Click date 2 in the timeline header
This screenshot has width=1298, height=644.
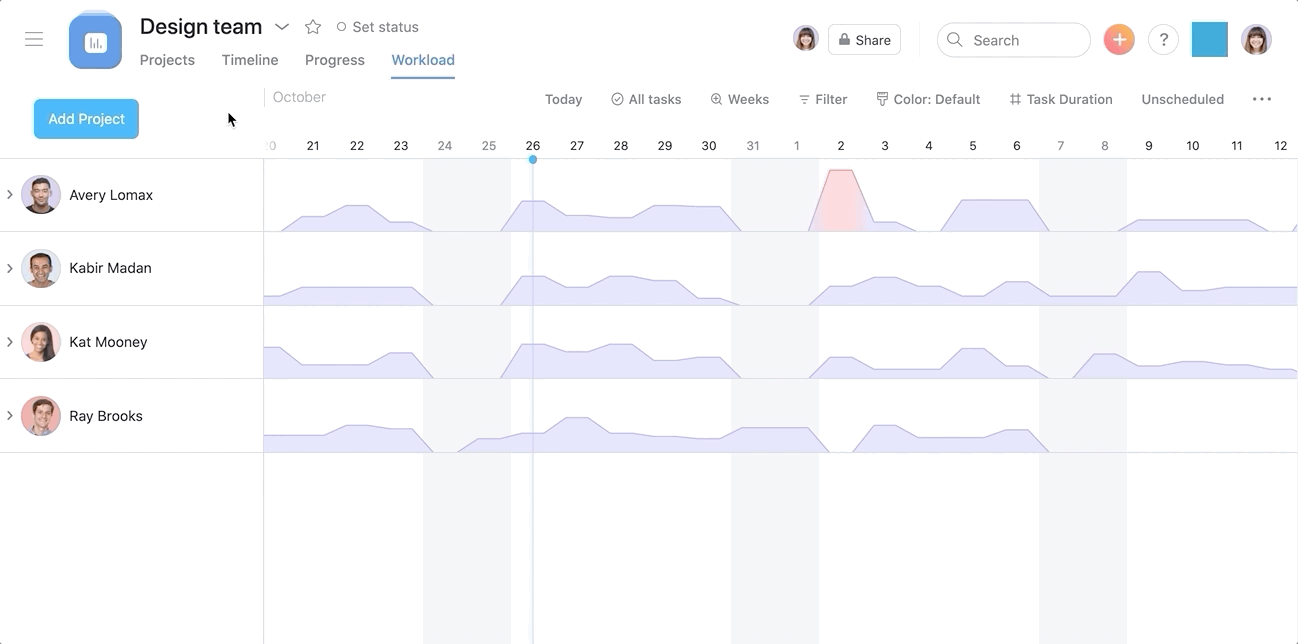tap(841, 145)
